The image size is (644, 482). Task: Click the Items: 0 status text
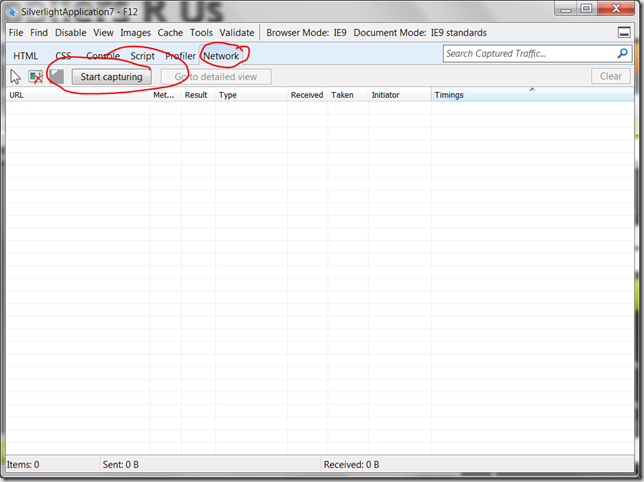point(23,465)
